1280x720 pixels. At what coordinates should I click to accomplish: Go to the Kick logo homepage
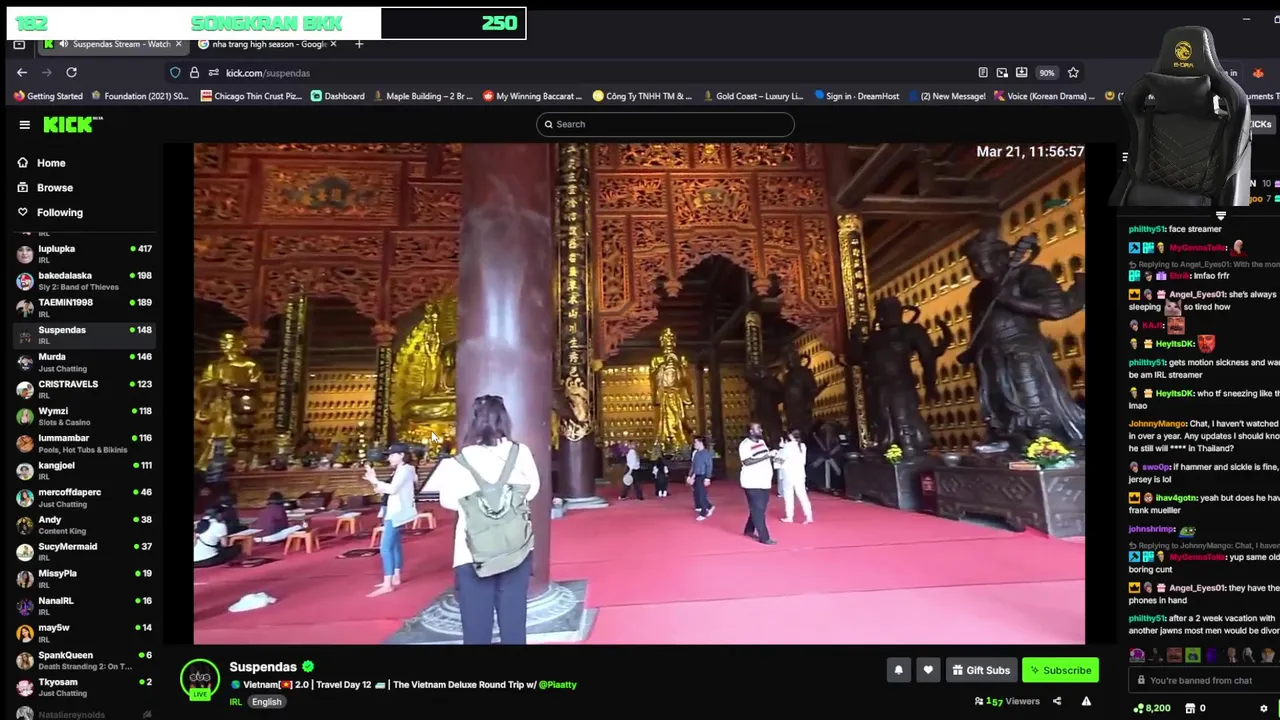[72, 124]
